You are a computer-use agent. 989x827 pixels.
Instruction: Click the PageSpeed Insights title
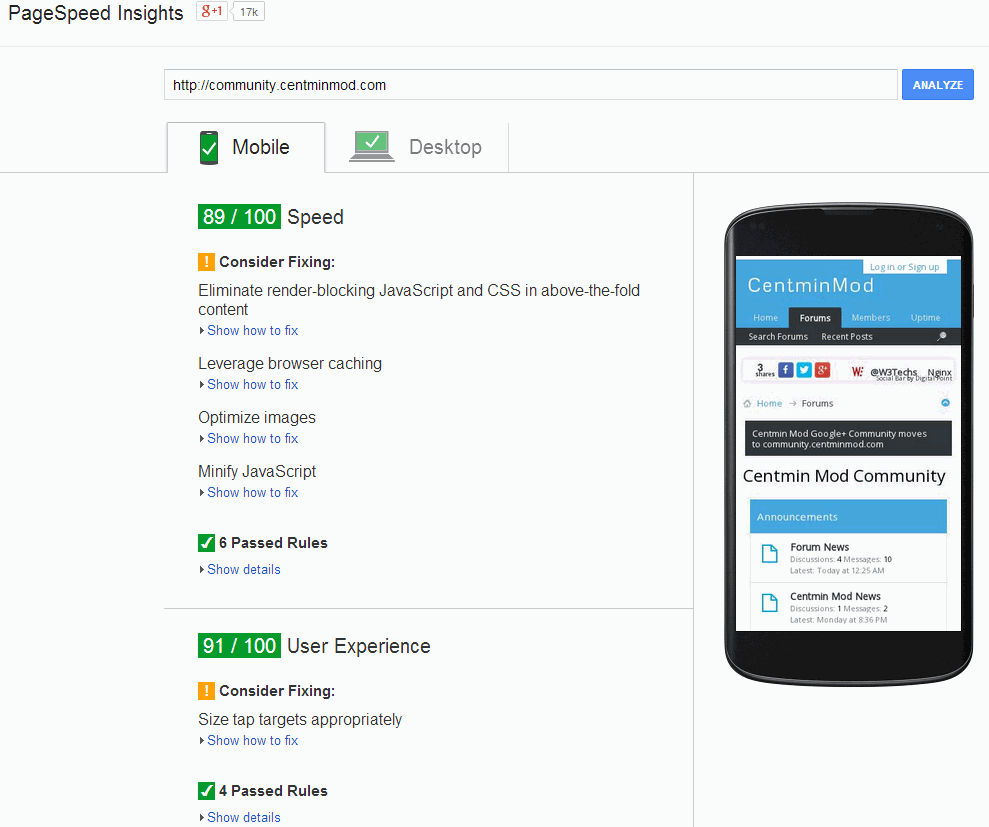pyautogui.click(x=96, y=13)
